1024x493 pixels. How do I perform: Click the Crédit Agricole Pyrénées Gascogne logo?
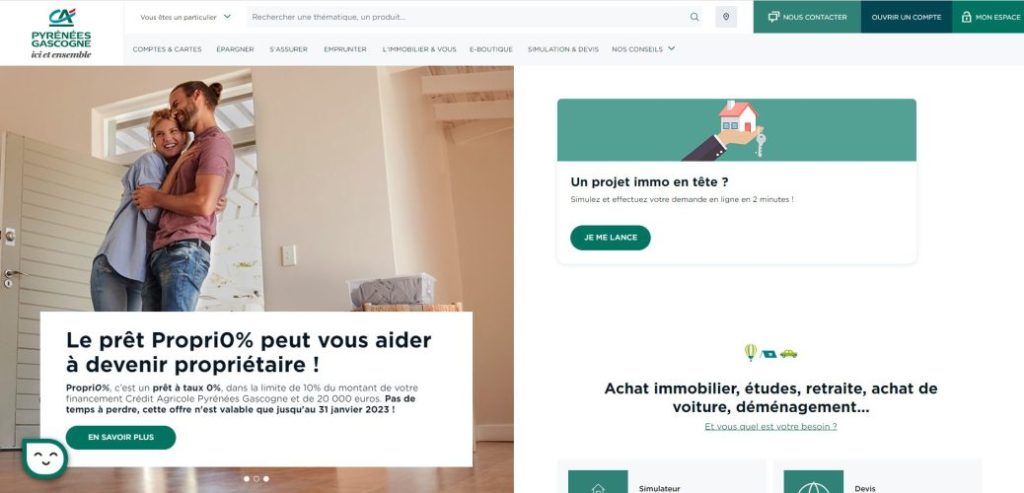pyautogui.click(x=61, y=33)
